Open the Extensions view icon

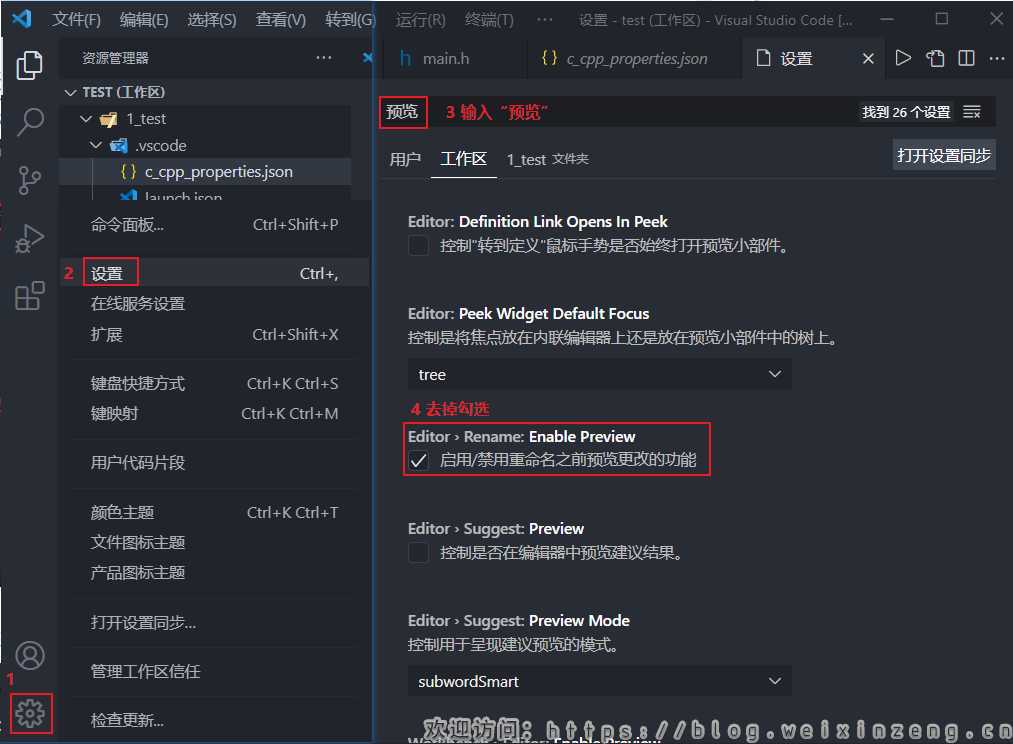[29, 296]
